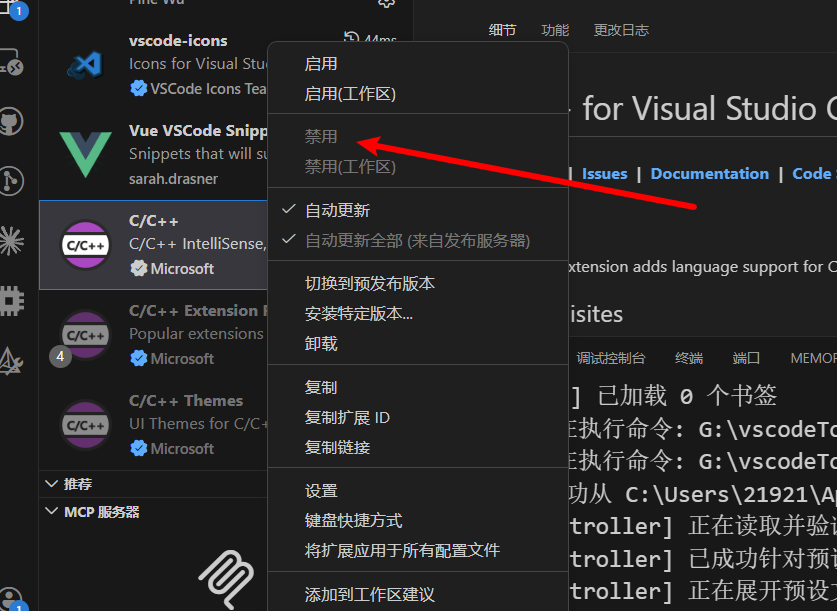The image size is (837, 611).
Task: Select the vscode-icons extension title
Action: (x=178, y=41)
